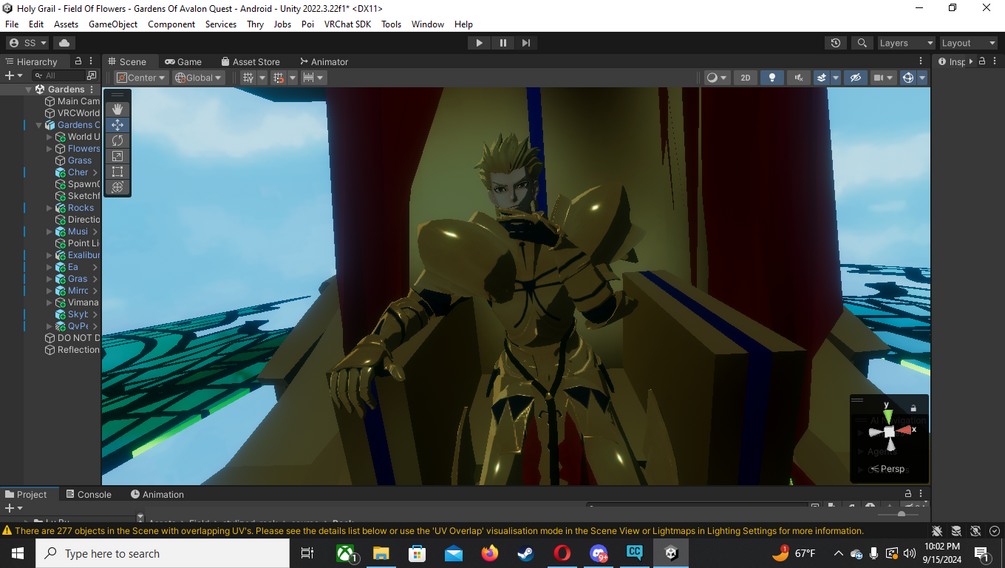The width and height of the screenshot is (1005, 568).
Task: Open the SS account dropdown
Action: (x=28, y=43)
